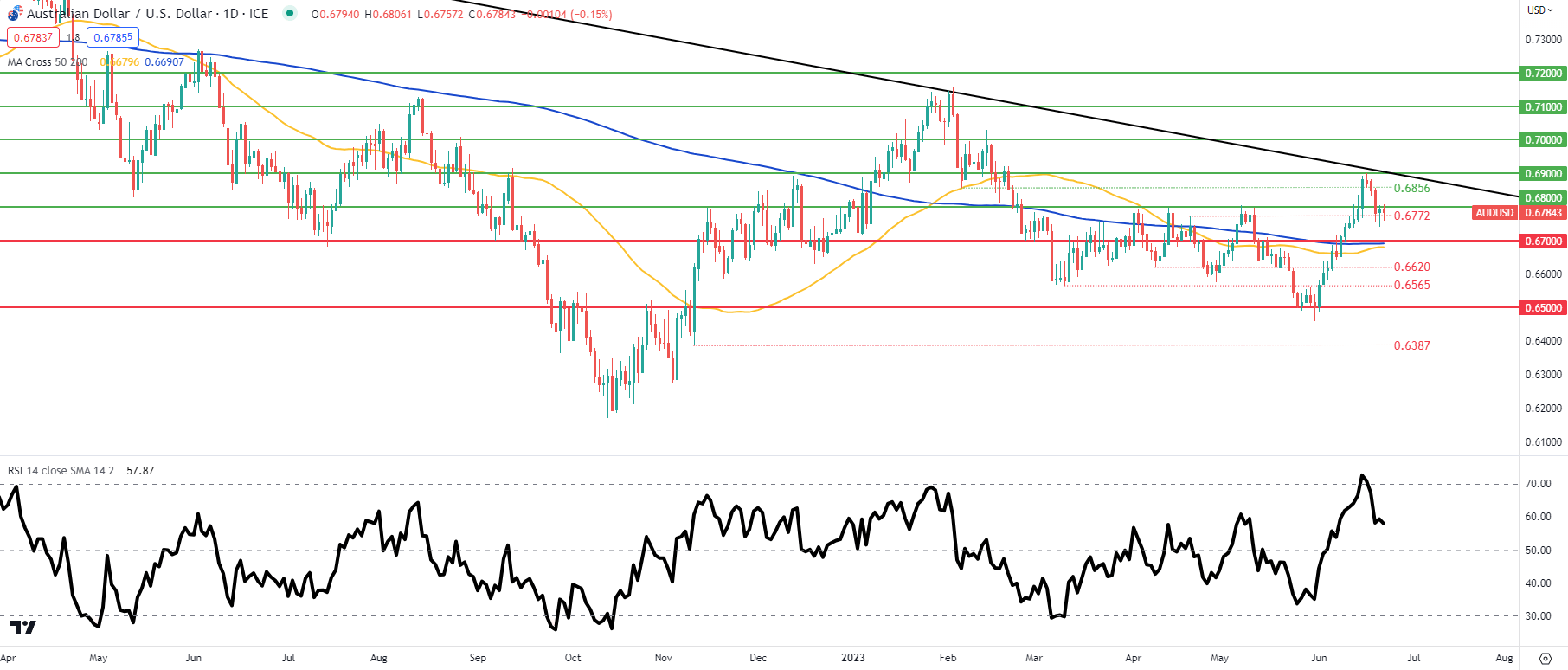
Task: Click the spread value 1.8
Action: 74,37
